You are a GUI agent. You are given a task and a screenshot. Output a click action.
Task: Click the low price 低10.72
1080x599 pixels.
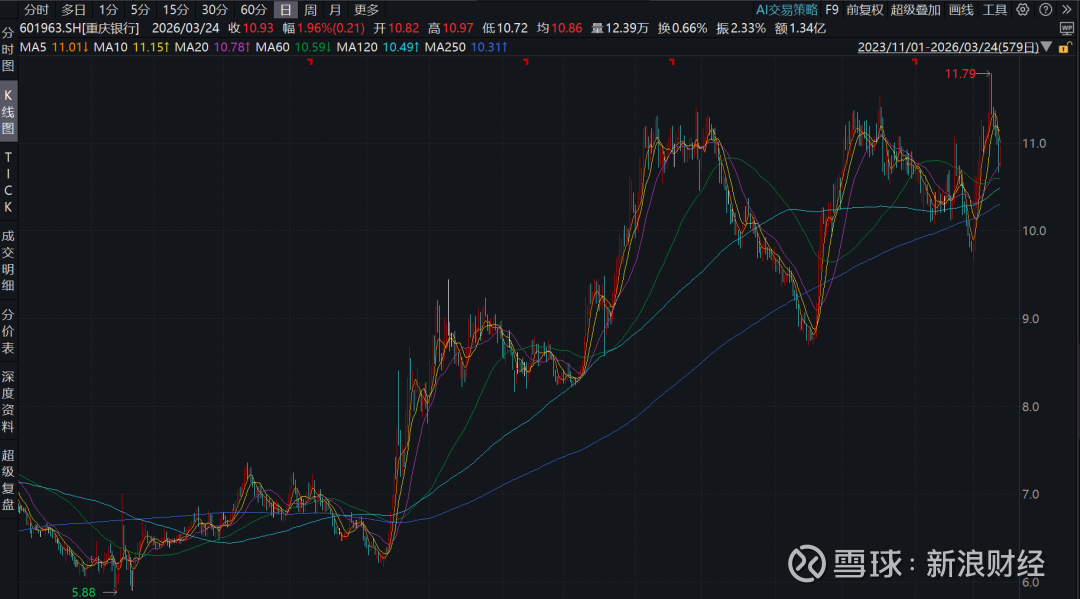[505, 28]
